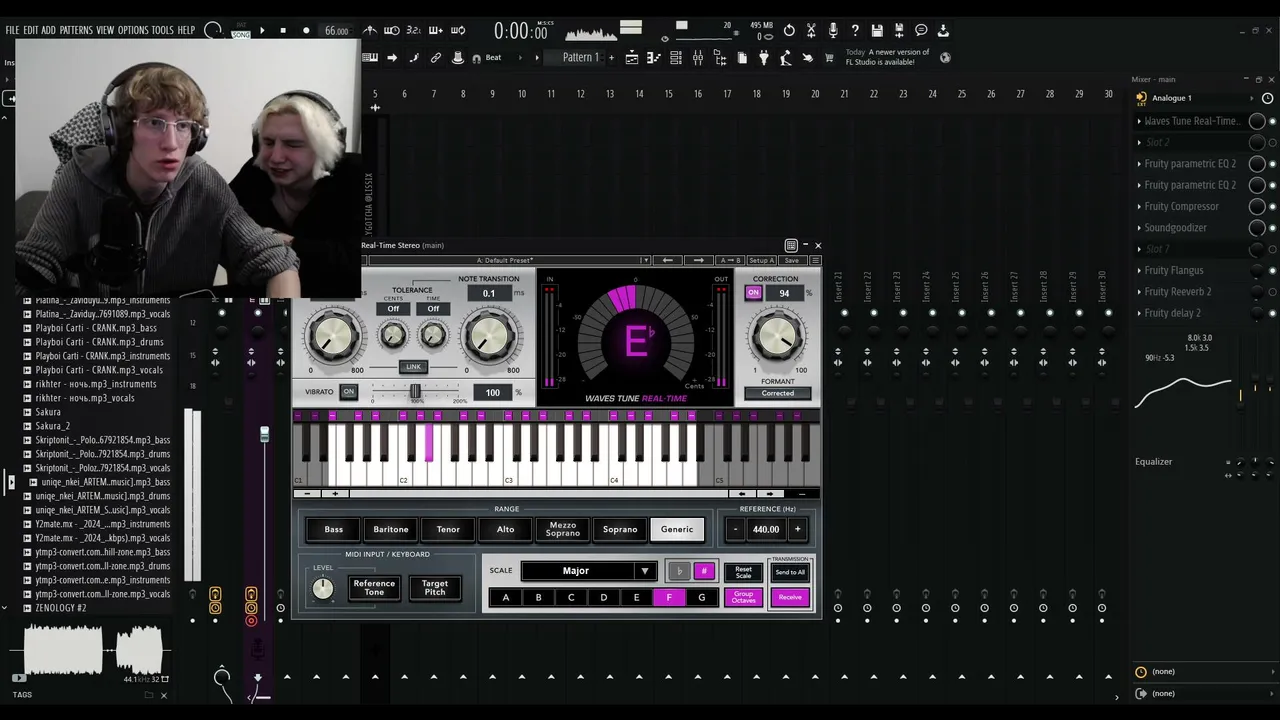This screenshot has width=1280, height=720.
Task: Toggle the Tolerance LINK button
Action: coord(413,367)
